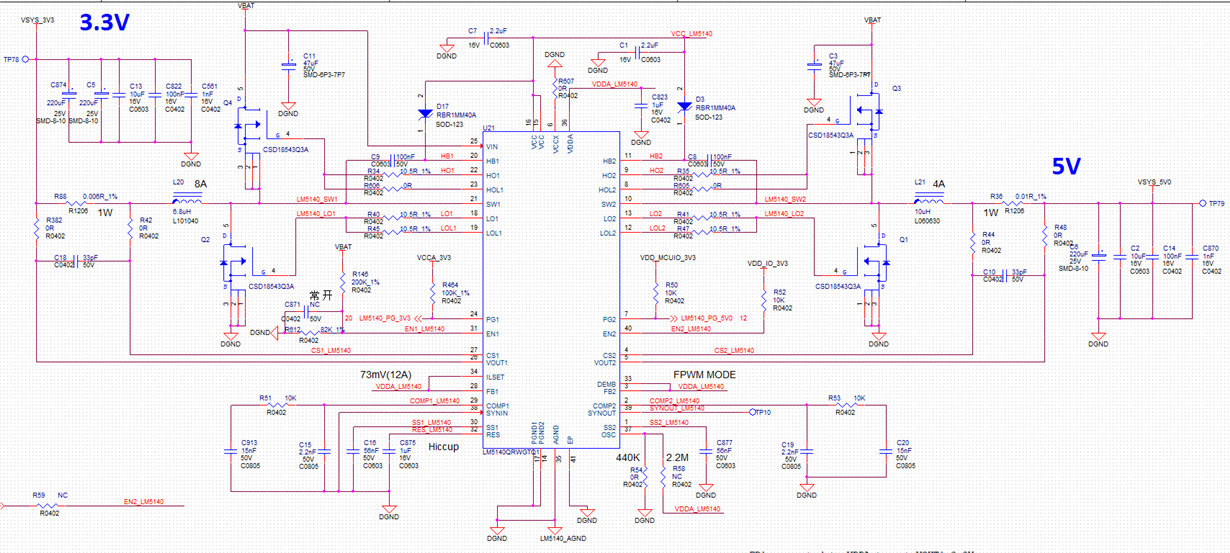
Task: Select resistor designator R59
Action: [39, 495]
